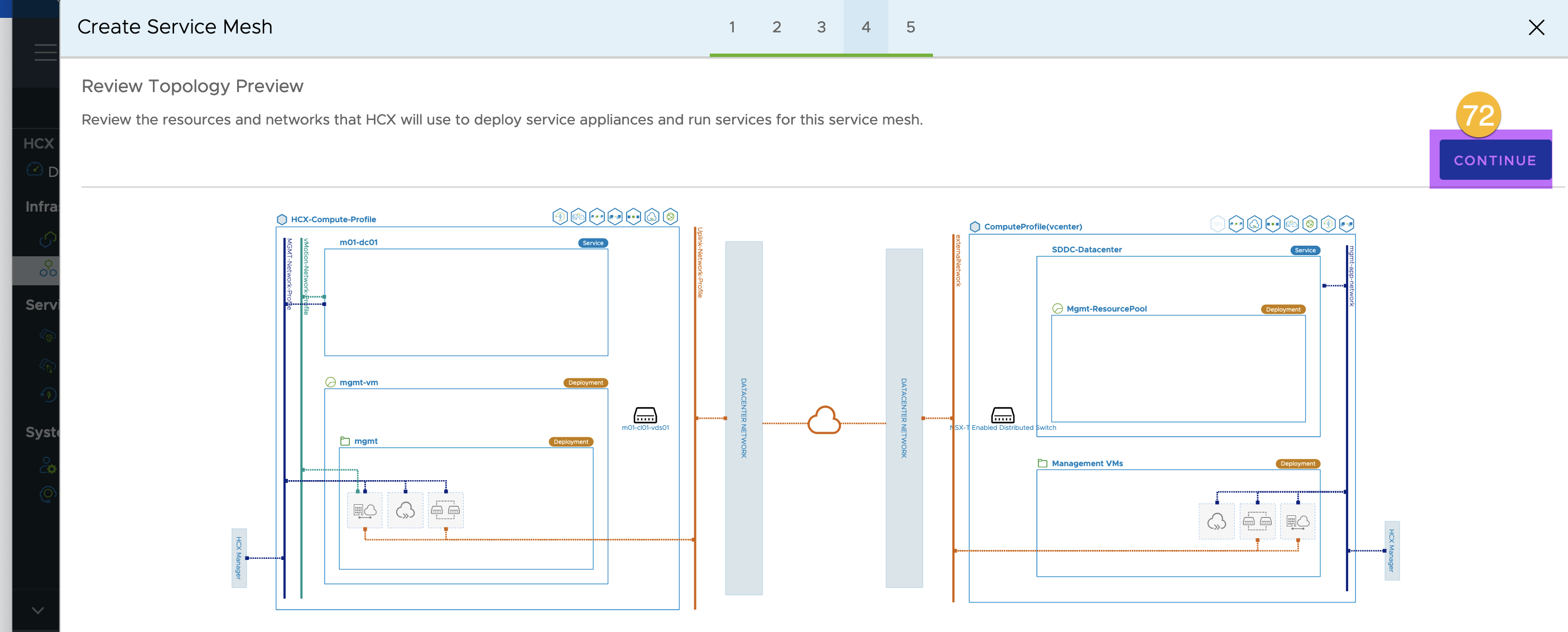Screen dimensions: 1568x632
Task: Click the dashboard gauge icon in the sidebar
Action: point(35,169)
